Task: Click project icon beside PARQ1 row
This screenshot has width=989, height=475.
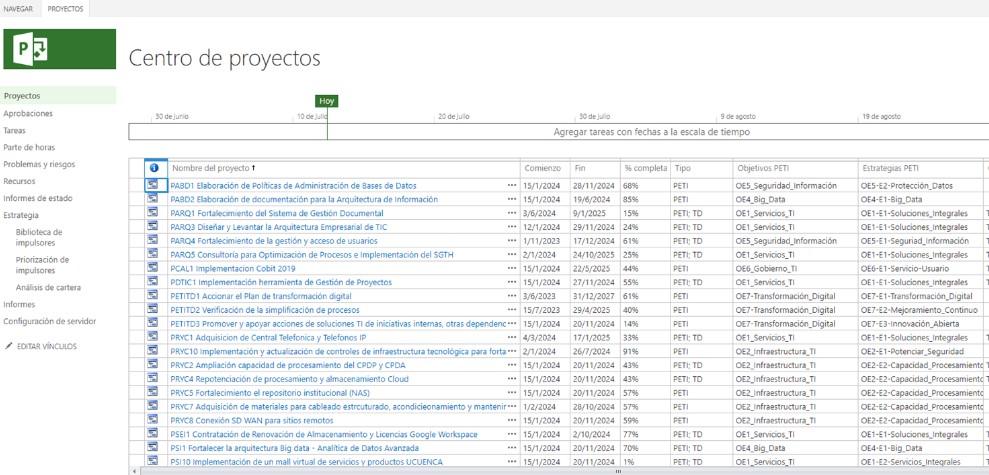Action: tap(154, 213)
